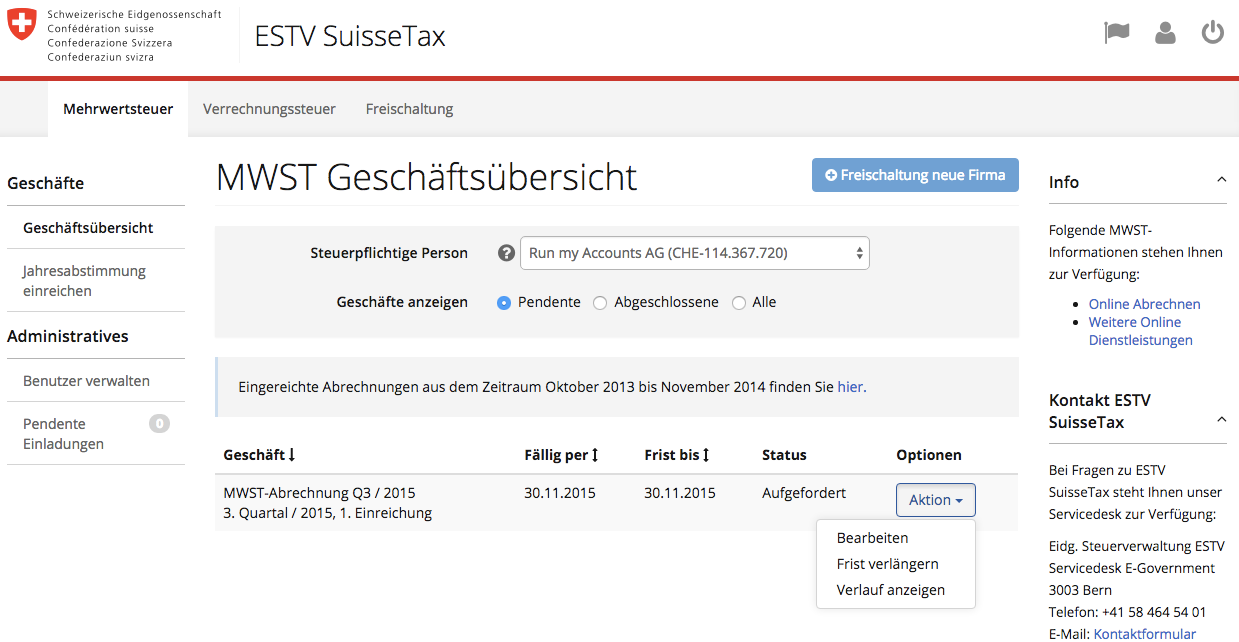This screenshot has height=642, width=1239.
Task: Open the language flag icon
Action: coord(1116,32)
